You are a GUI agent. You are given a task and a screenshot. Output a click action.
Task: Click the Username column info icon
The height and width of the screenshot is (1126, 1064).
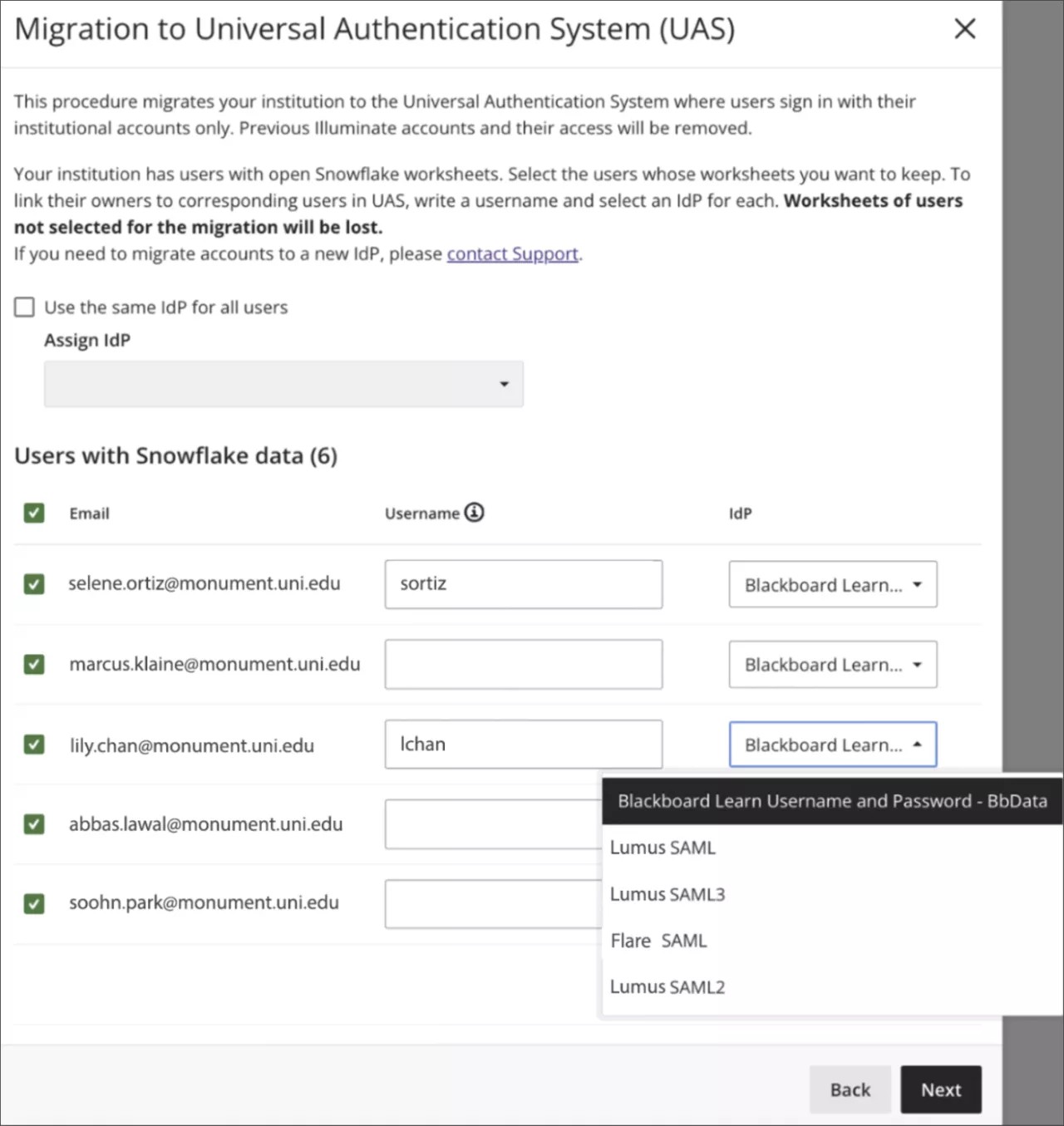pos(474,513)
